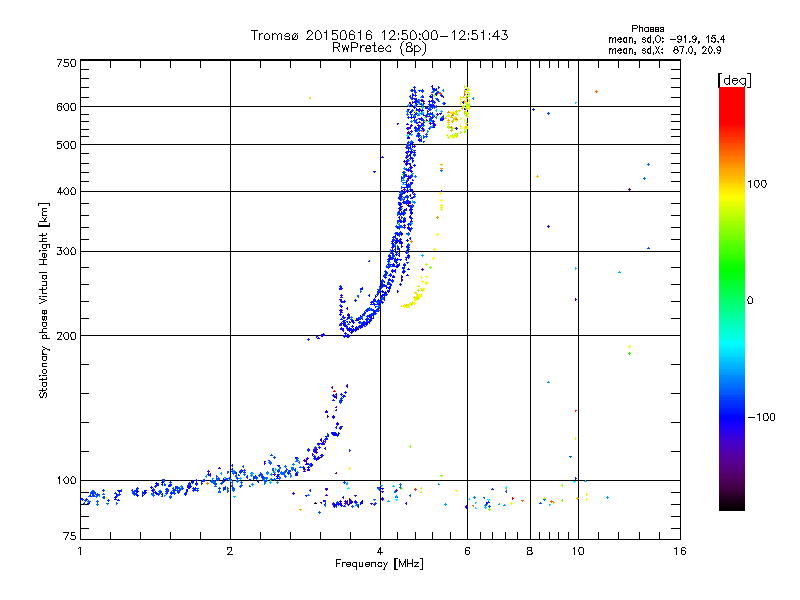Click the 1 x-axis tick label
The height and width of the screenshot is (600, 800).
(x=80, y=551)
